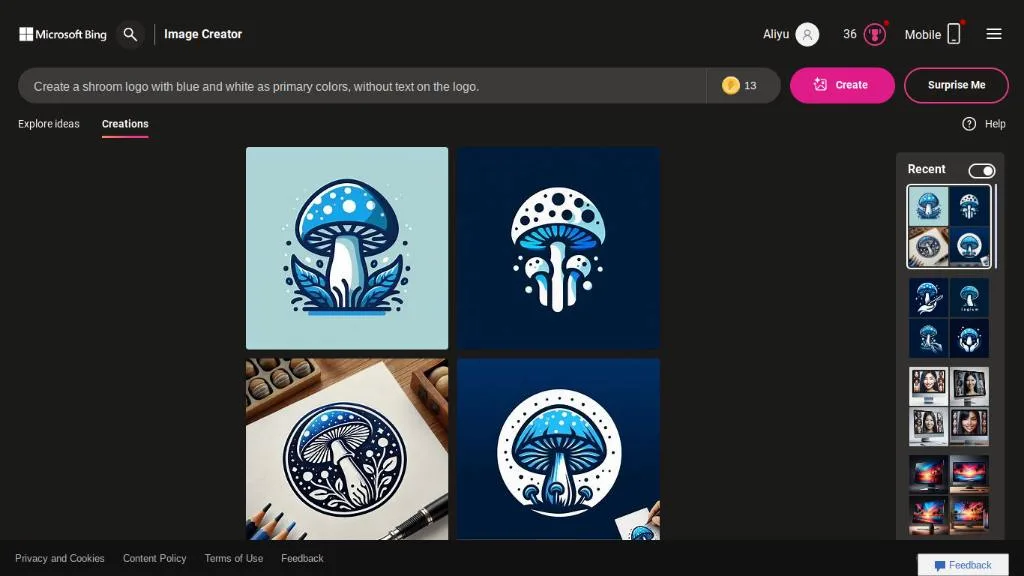Screen dimensions: 1024x576
Task: Open the mushroom in white circle image
Action: tap(558, 449)
